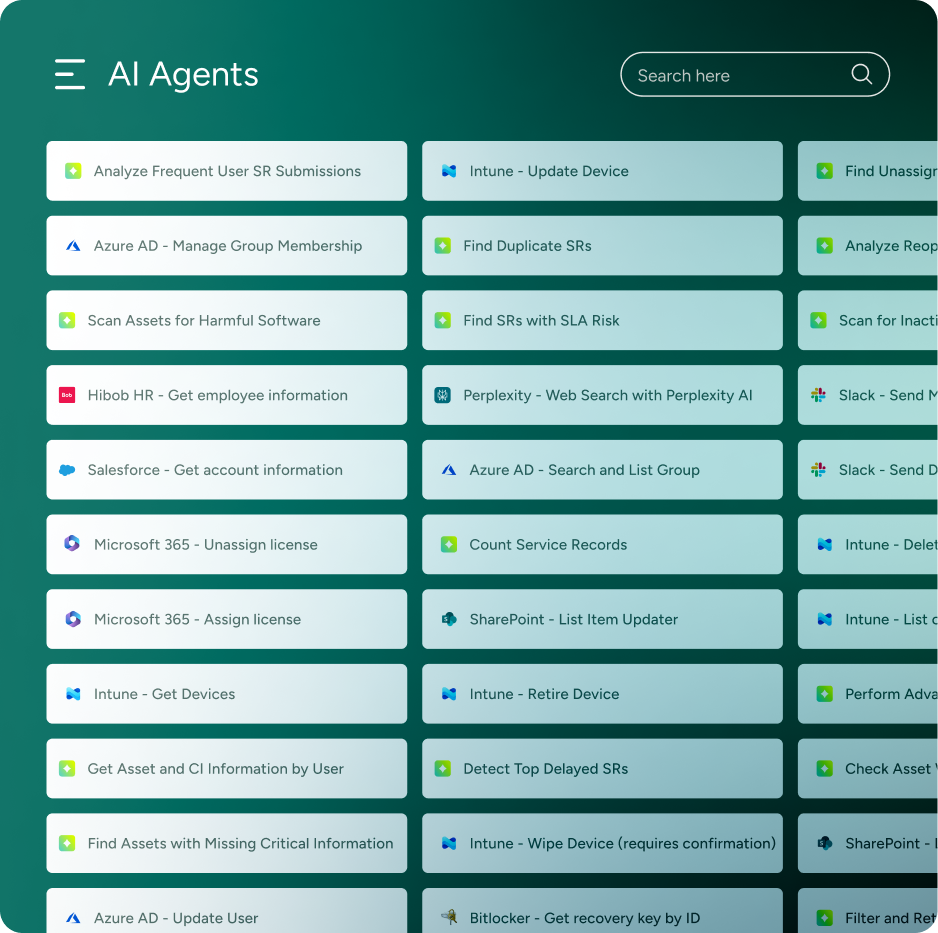
Task: Click the SharePoint List Item Updater icon
Action: (449, 620)
